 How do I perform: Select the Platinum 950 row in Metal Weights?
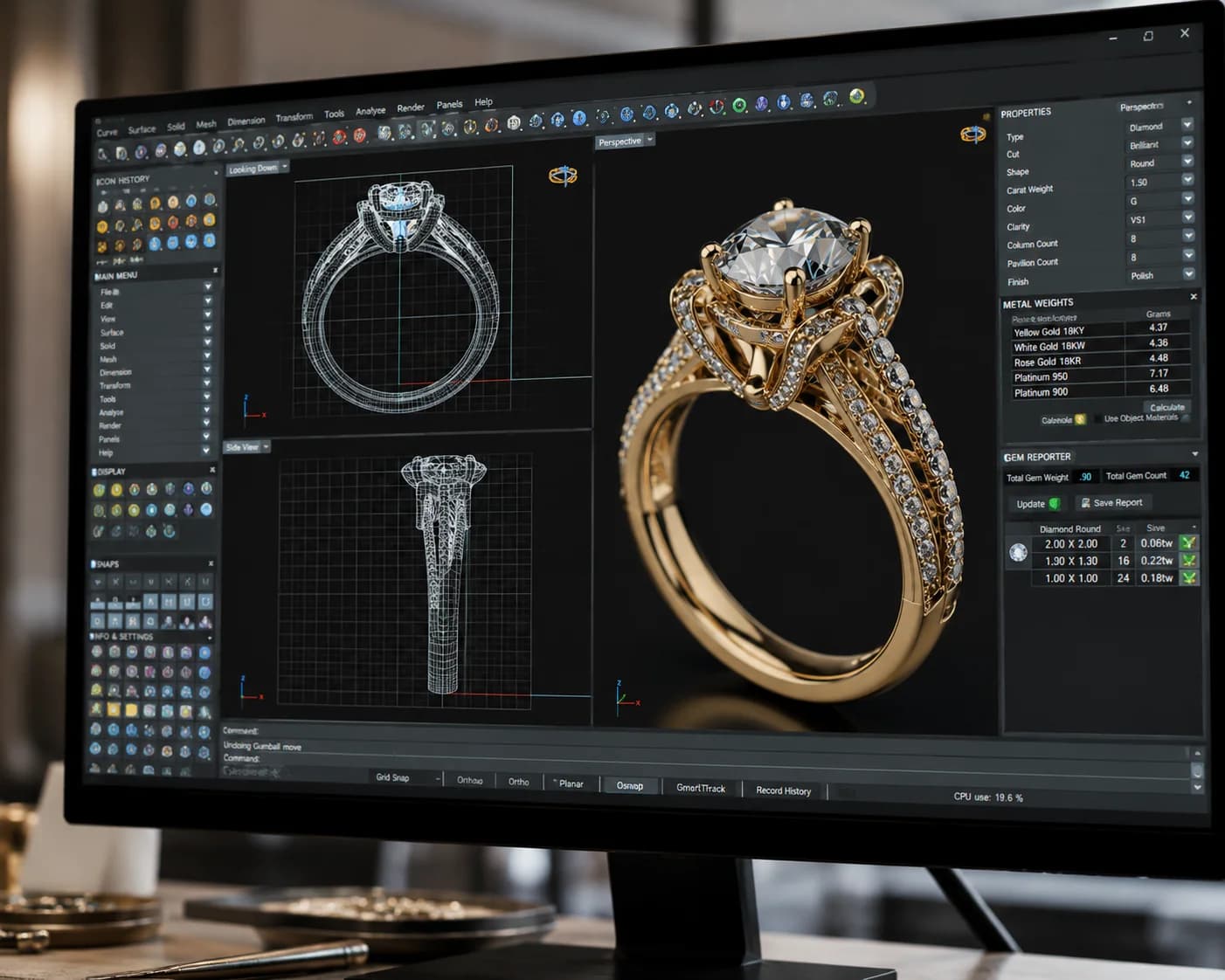[1102, 376]
